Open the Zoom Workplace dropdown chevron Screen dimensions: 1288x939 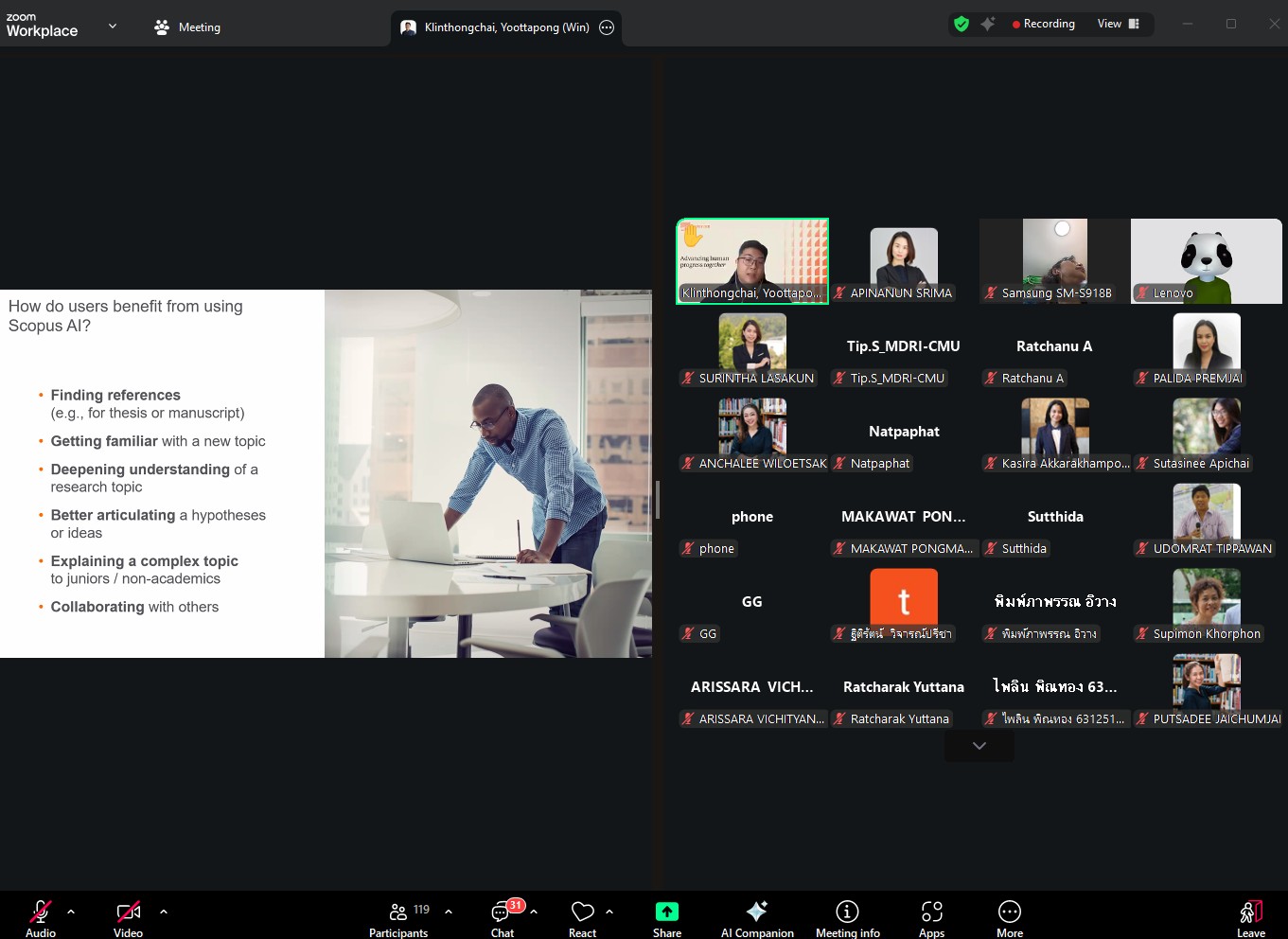113,27
